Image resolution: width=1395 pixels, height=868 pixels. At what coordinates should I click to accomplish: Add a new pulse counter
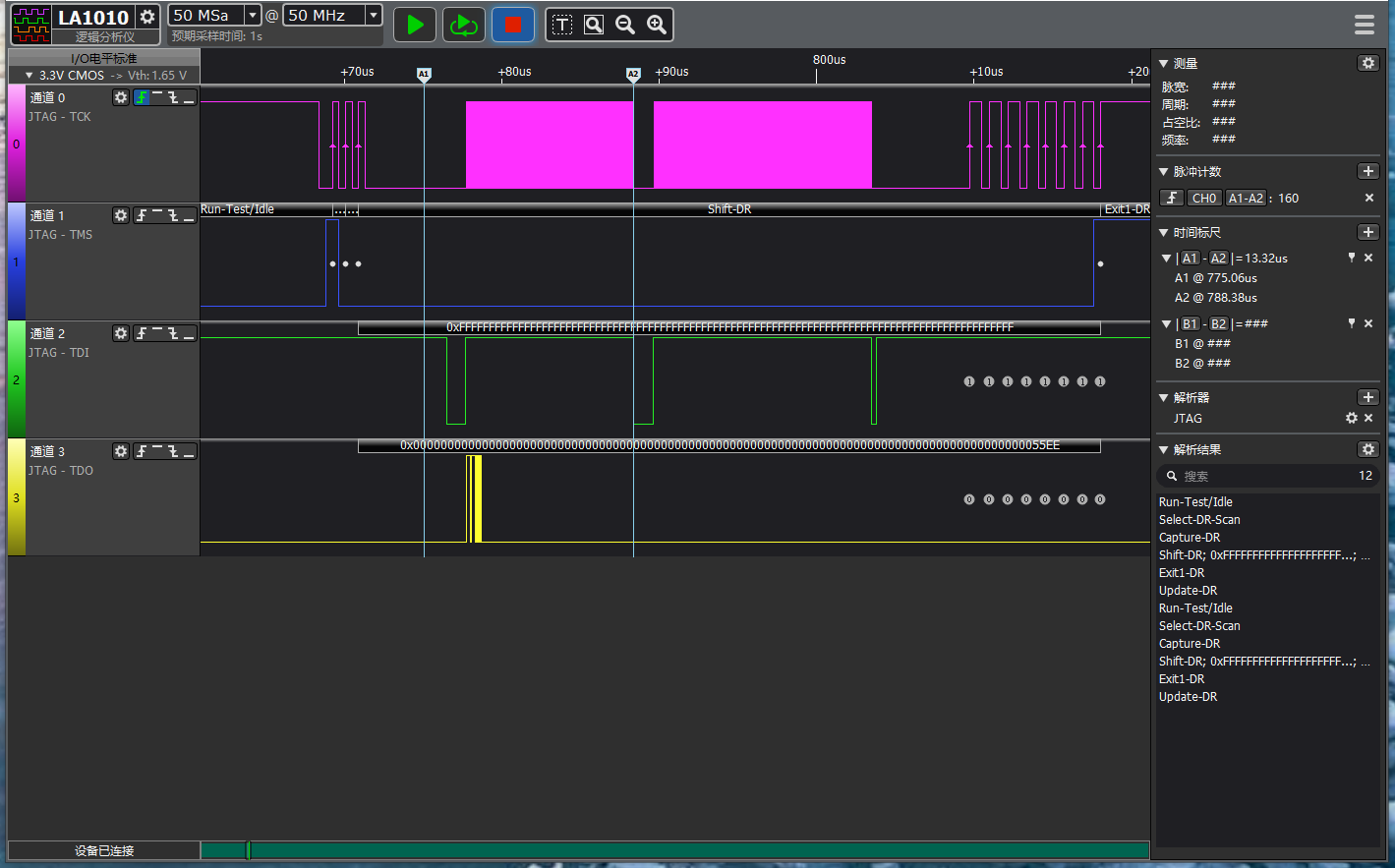(x=1367, y=171)
